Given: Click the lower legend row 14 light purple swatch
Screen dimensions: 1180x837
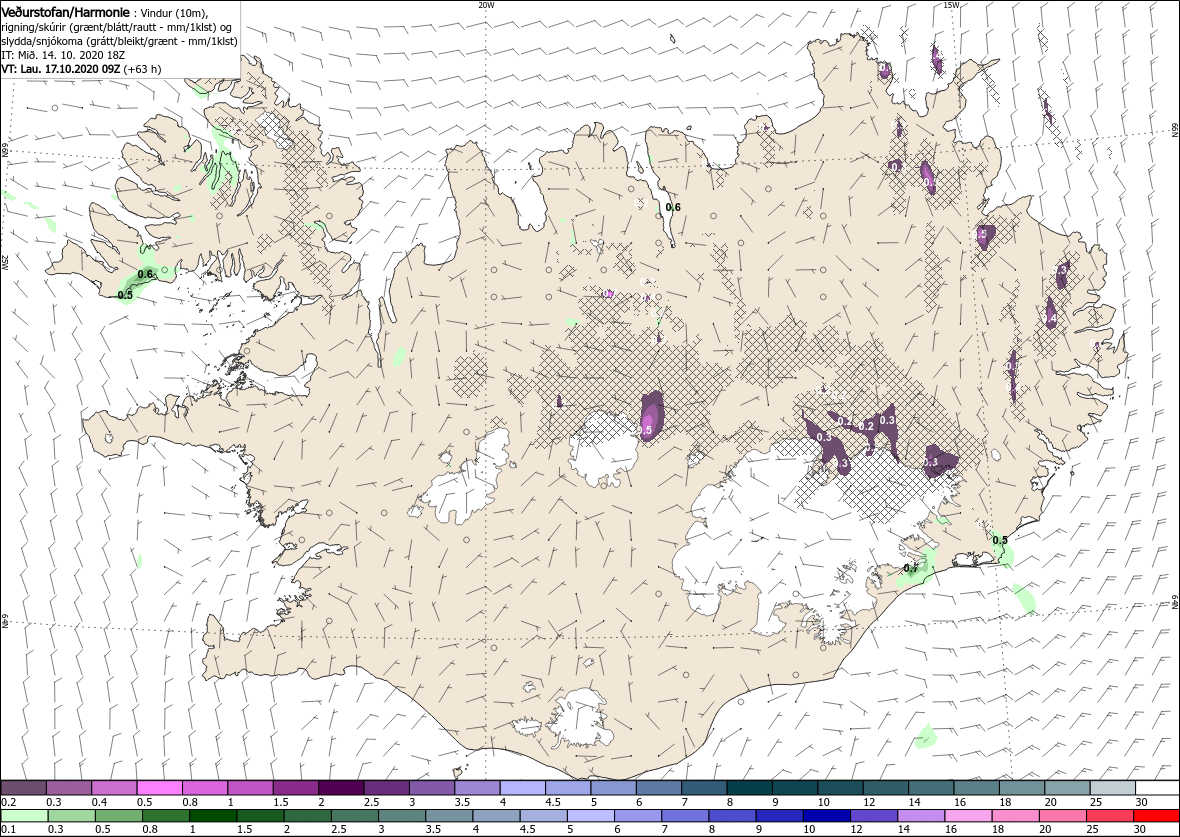Looking at the screenshot, I should coord(920,816).
